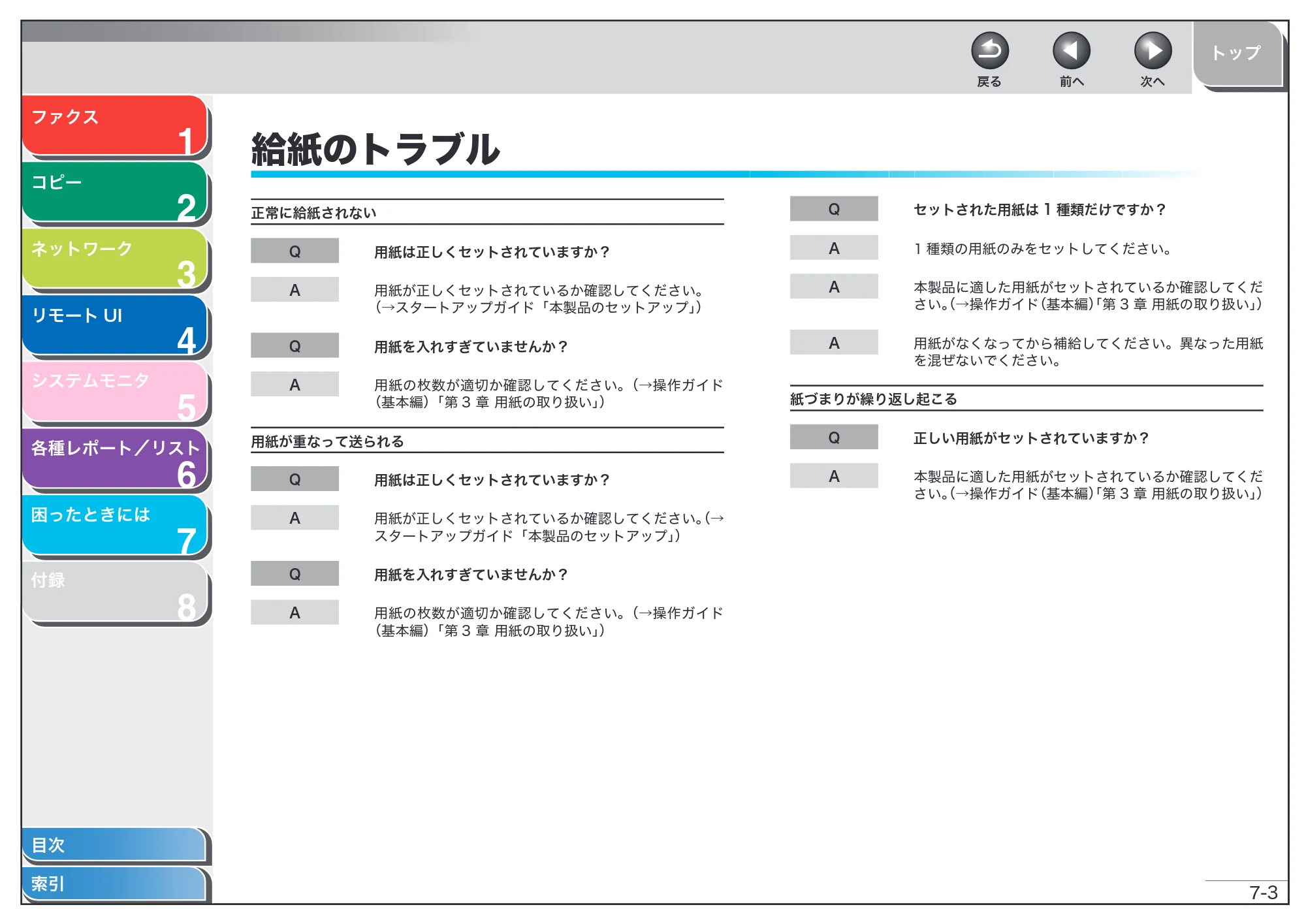Open chapter 5 システムモニタ tab

click(114, 392)
